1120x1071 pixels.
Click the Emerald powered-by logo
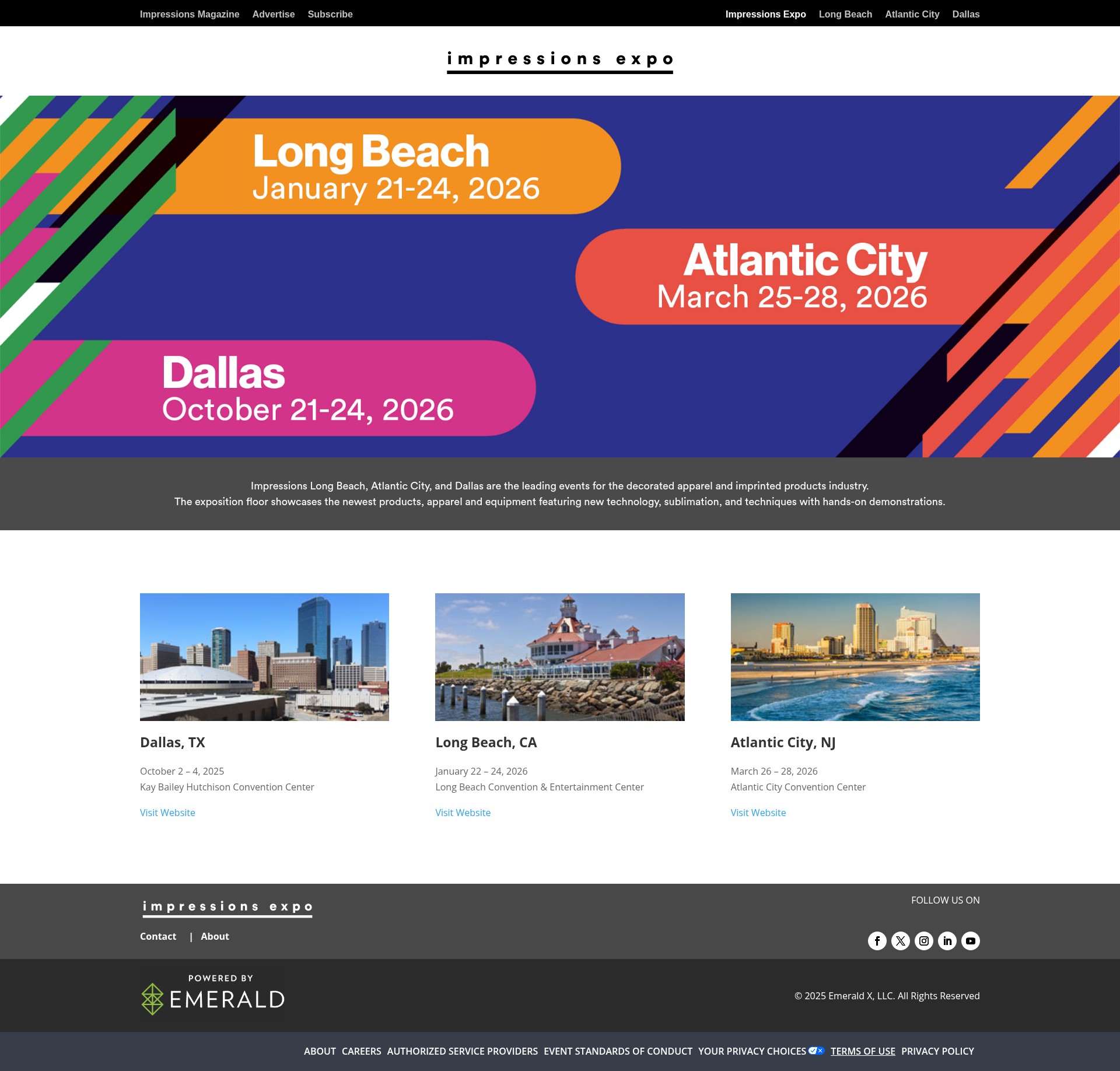point(213,995)
